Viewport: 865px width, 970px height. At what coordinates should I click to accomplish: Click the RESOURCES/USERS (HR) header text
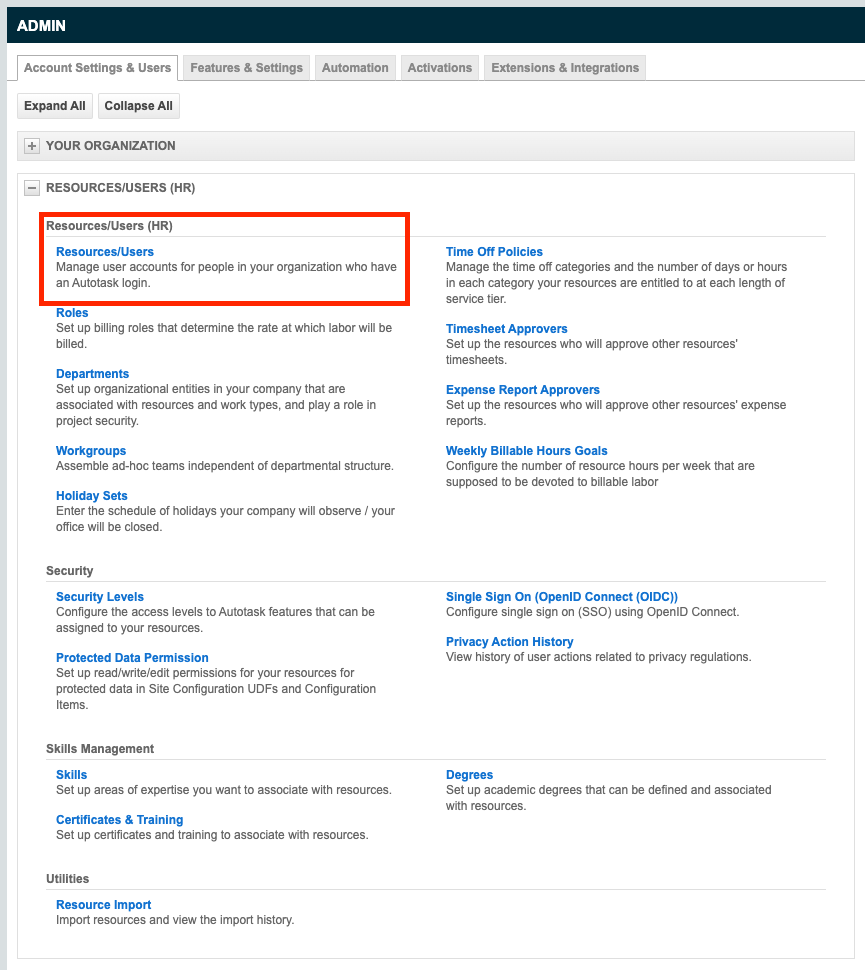(x=121, y=188)
